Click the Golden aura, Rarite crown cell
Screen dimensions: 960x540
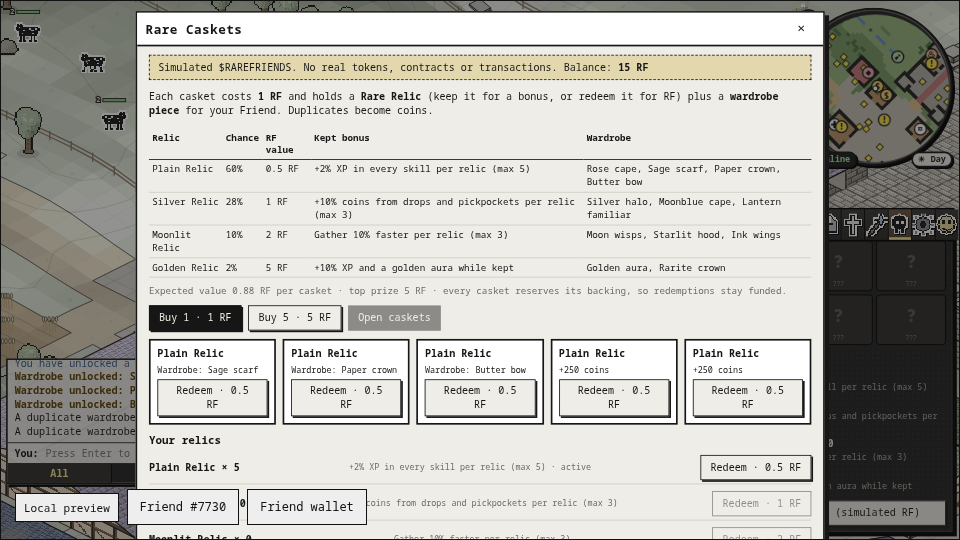656,268
